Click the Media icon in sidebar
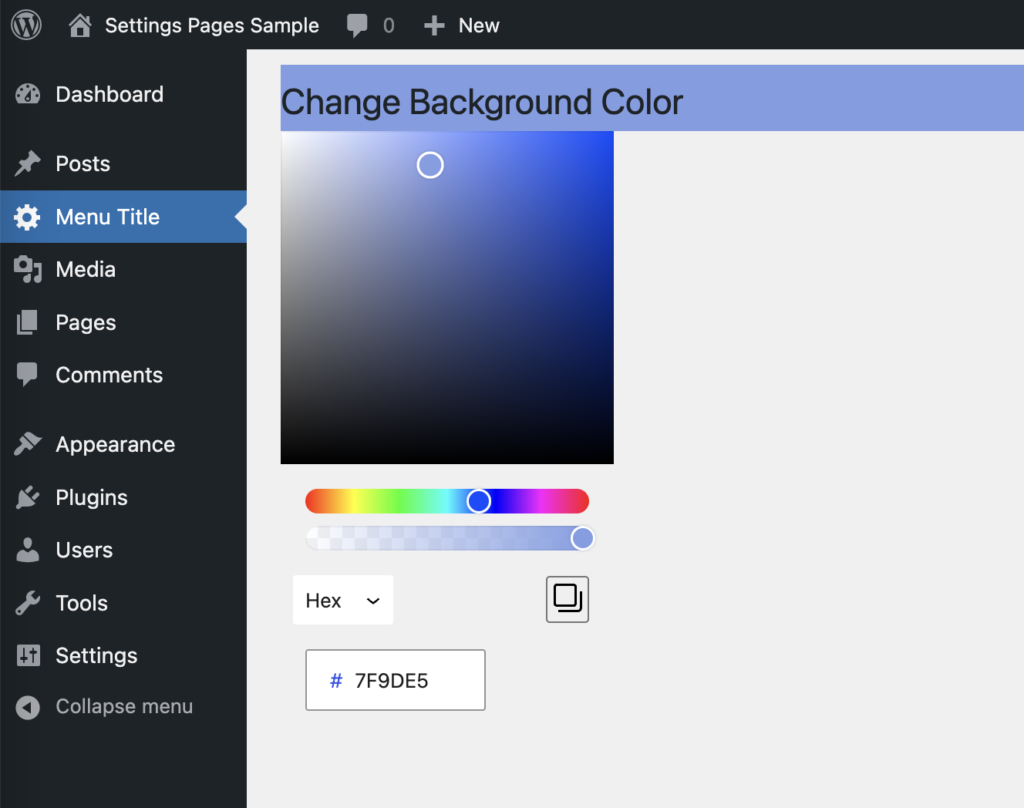This screenshot has height=808, width=1024. tap(27, 269)
